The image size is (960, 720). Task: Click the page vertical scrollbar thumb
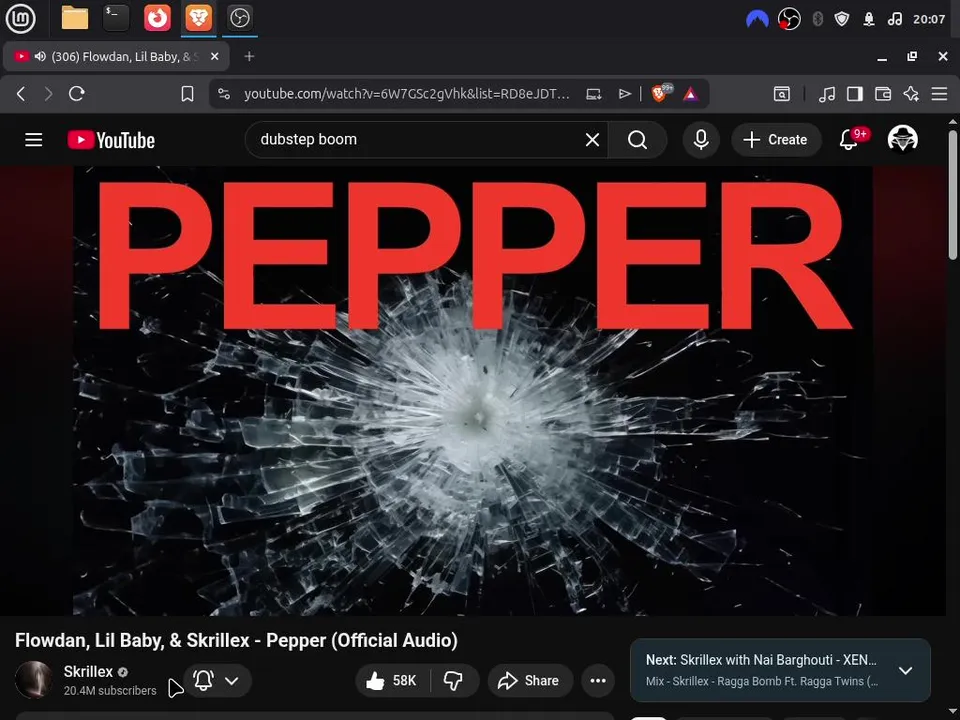953,195
